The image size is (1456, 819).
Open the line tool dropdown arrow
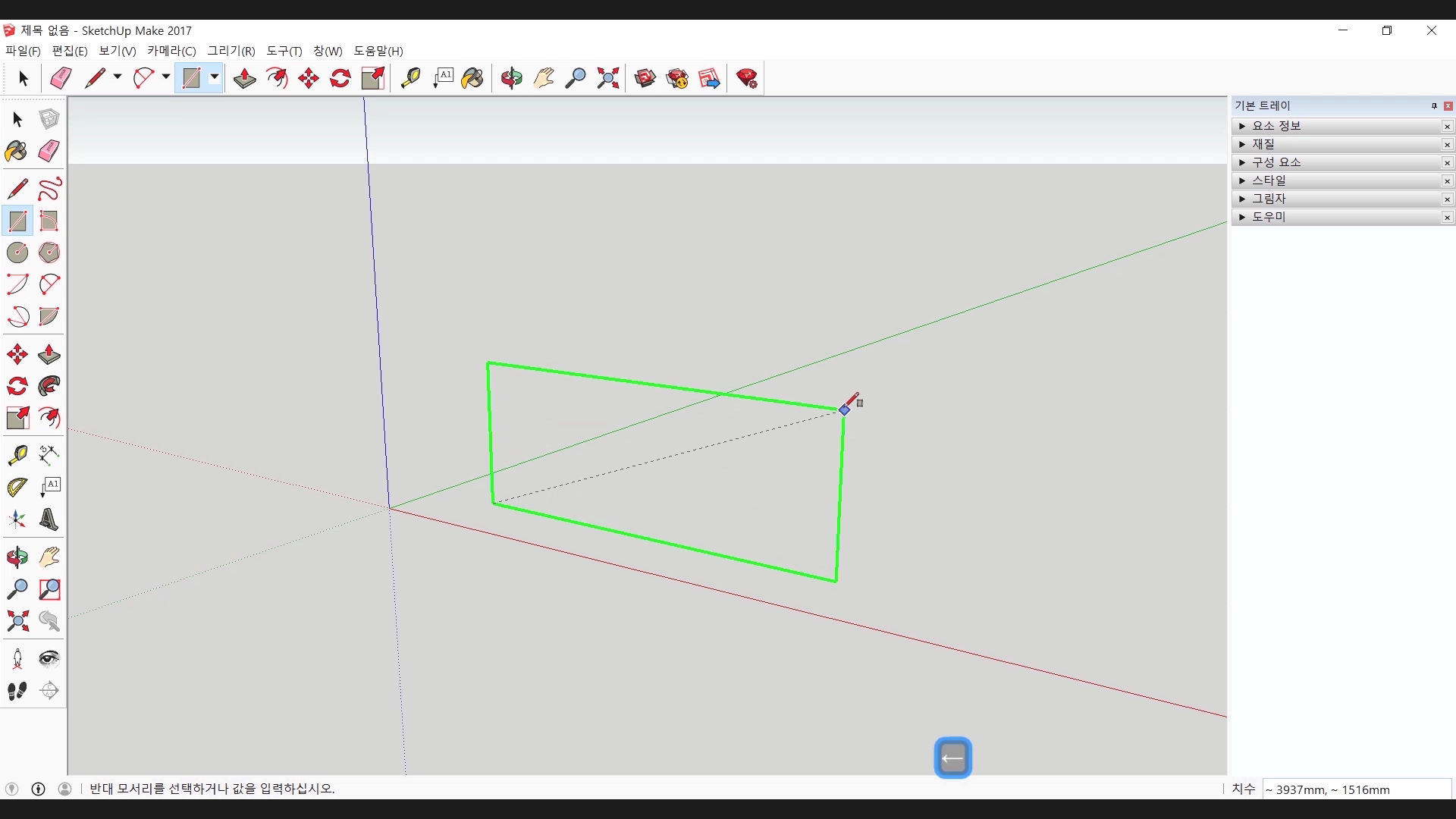coord(118,77)
